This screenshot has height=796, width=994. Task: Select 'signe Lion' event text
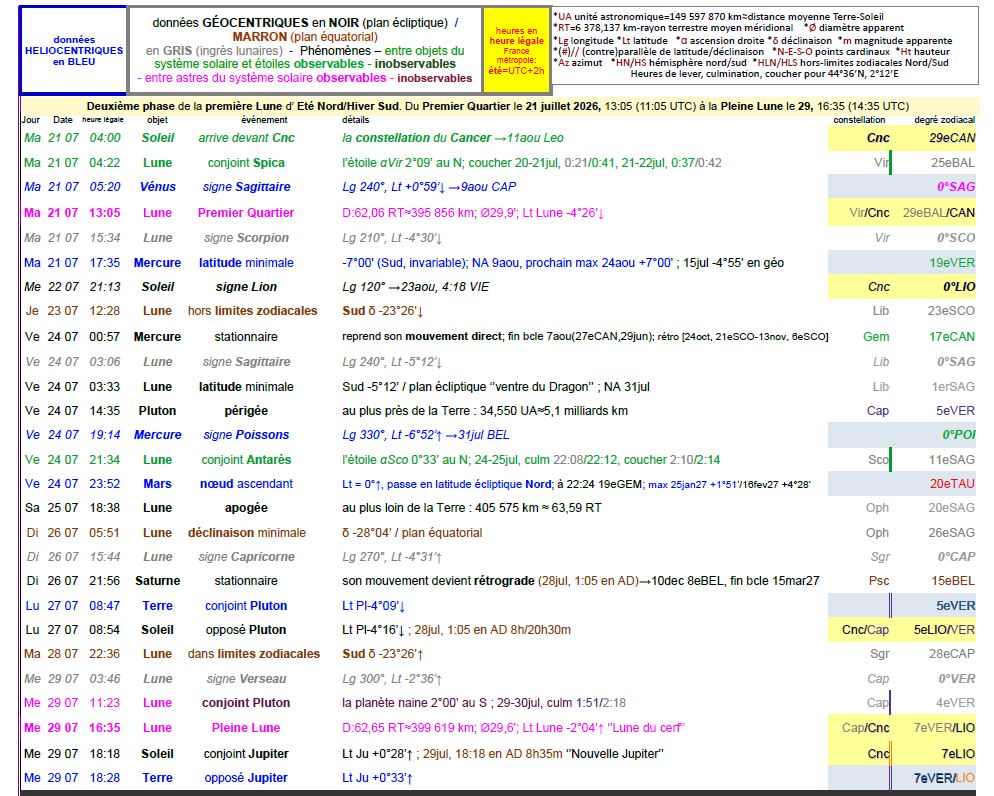point(246,286)
